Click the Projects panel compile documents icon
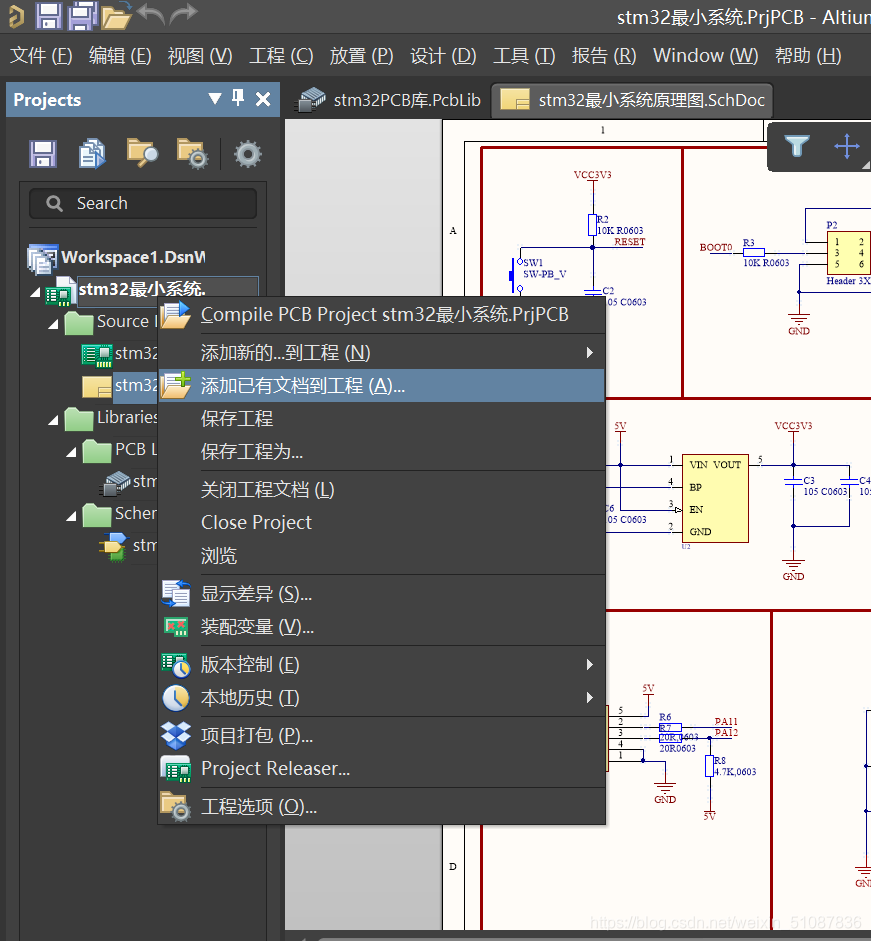 pyautogui.click(x=93, y=153)
